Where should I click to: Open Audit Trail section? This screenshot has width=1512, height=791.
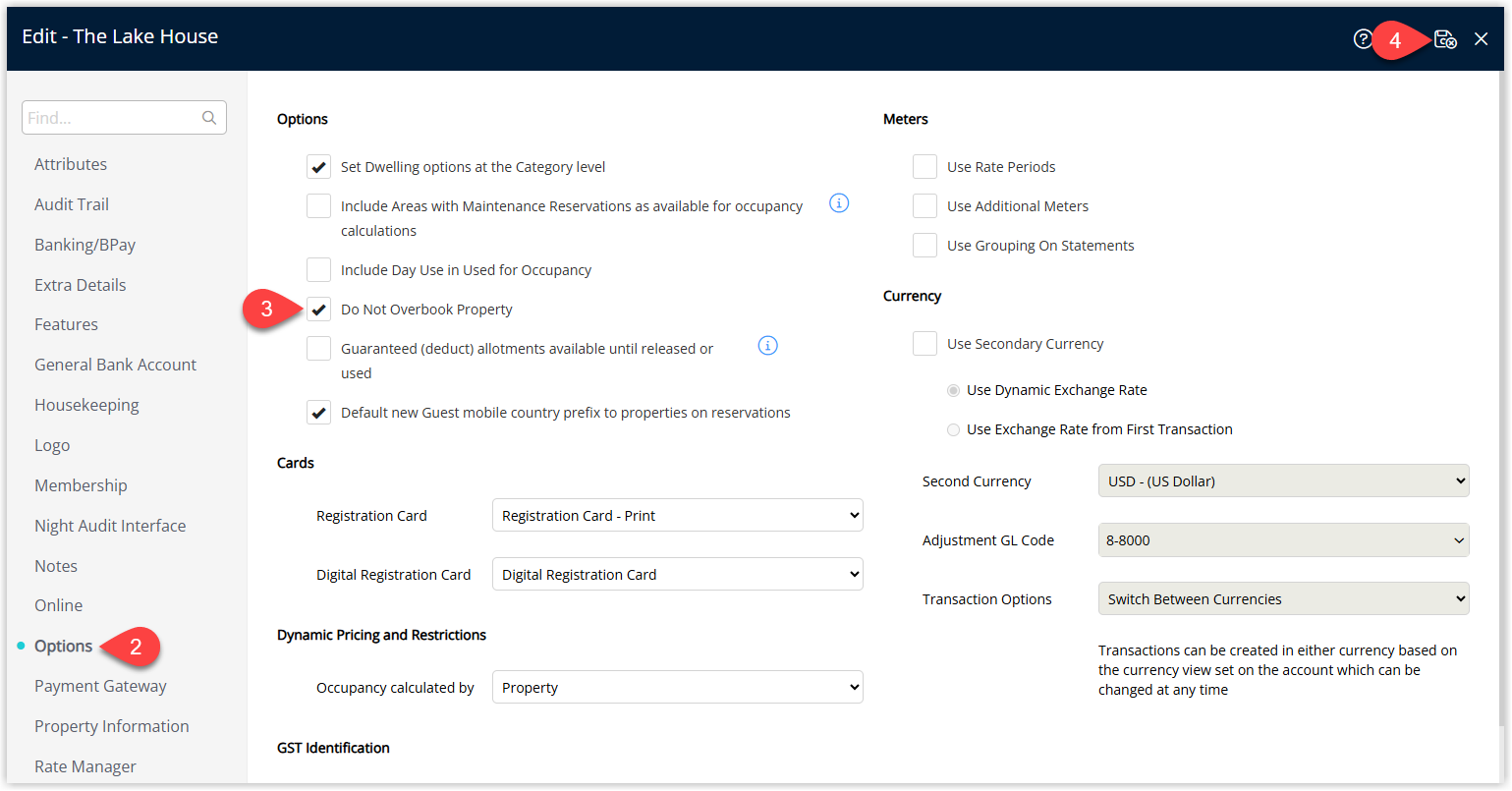click(x=72, y=204)
